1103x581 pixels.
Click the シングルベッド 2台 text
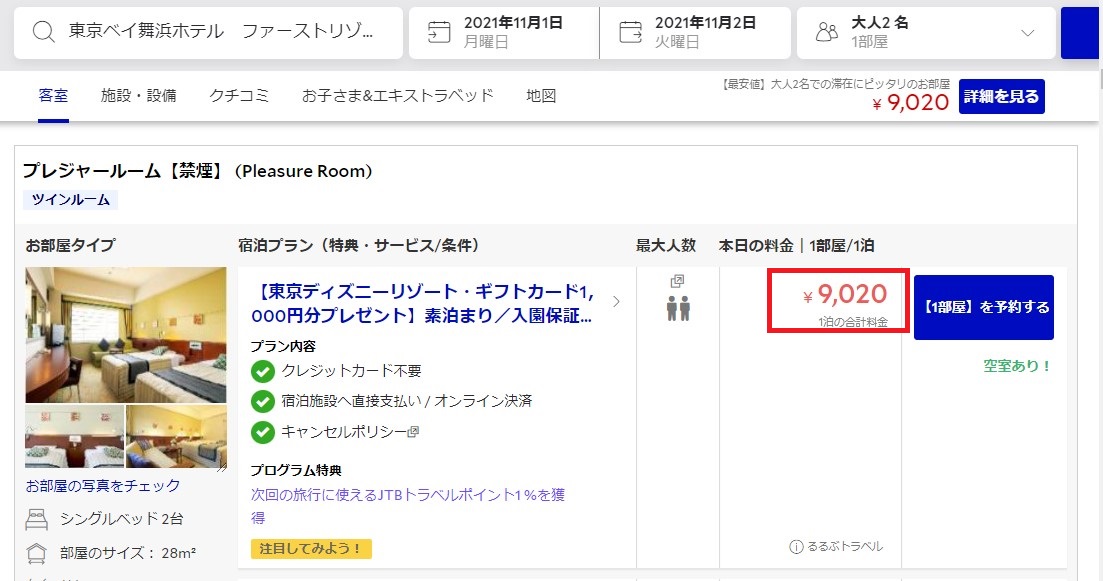(x=122, y=519)
